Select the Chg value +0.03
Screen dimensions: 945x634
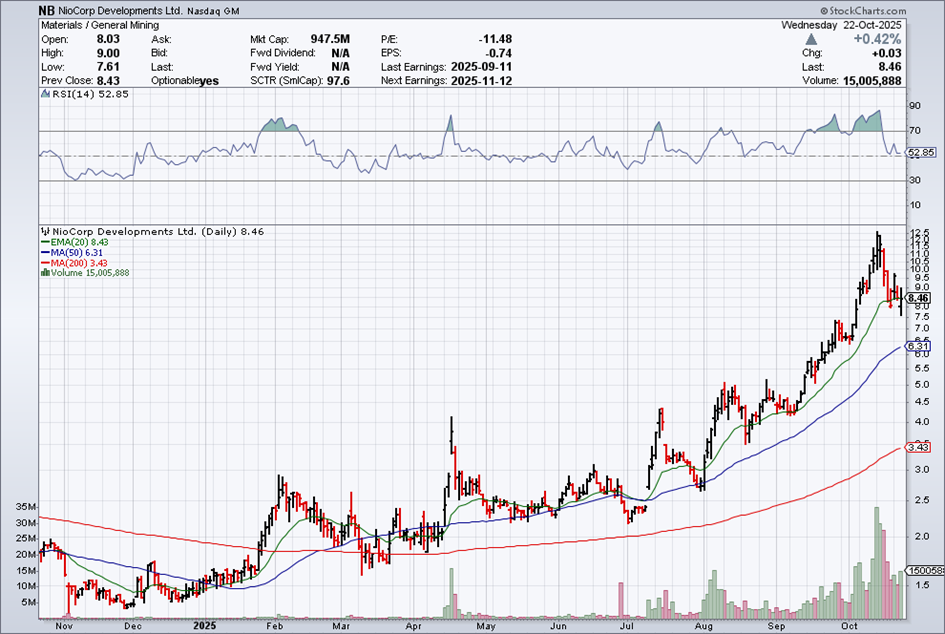point(887,53)
